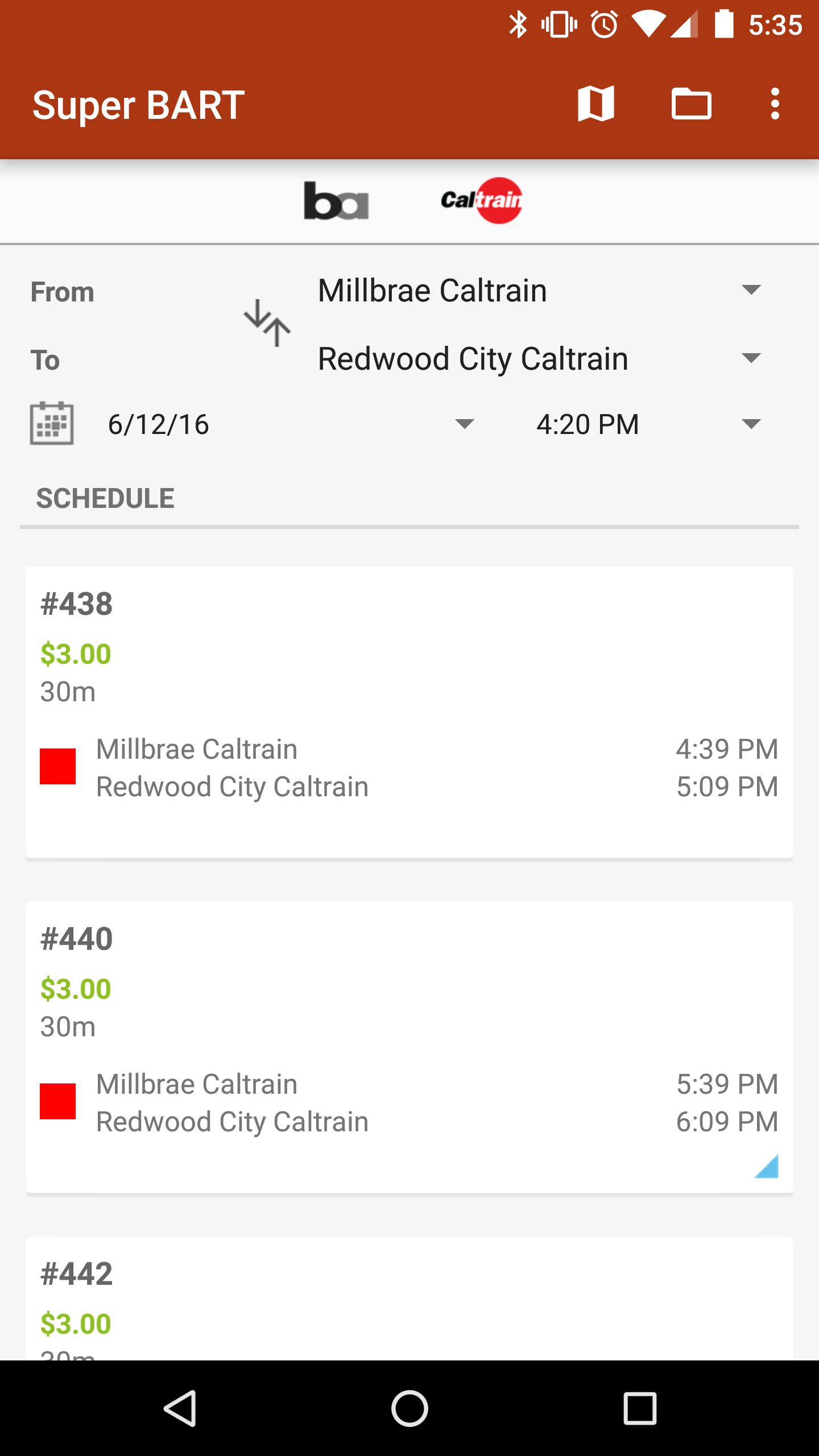Select train #438 schedule card
The width and height of the screenshot is (819, 1456).
click(409, 712)
